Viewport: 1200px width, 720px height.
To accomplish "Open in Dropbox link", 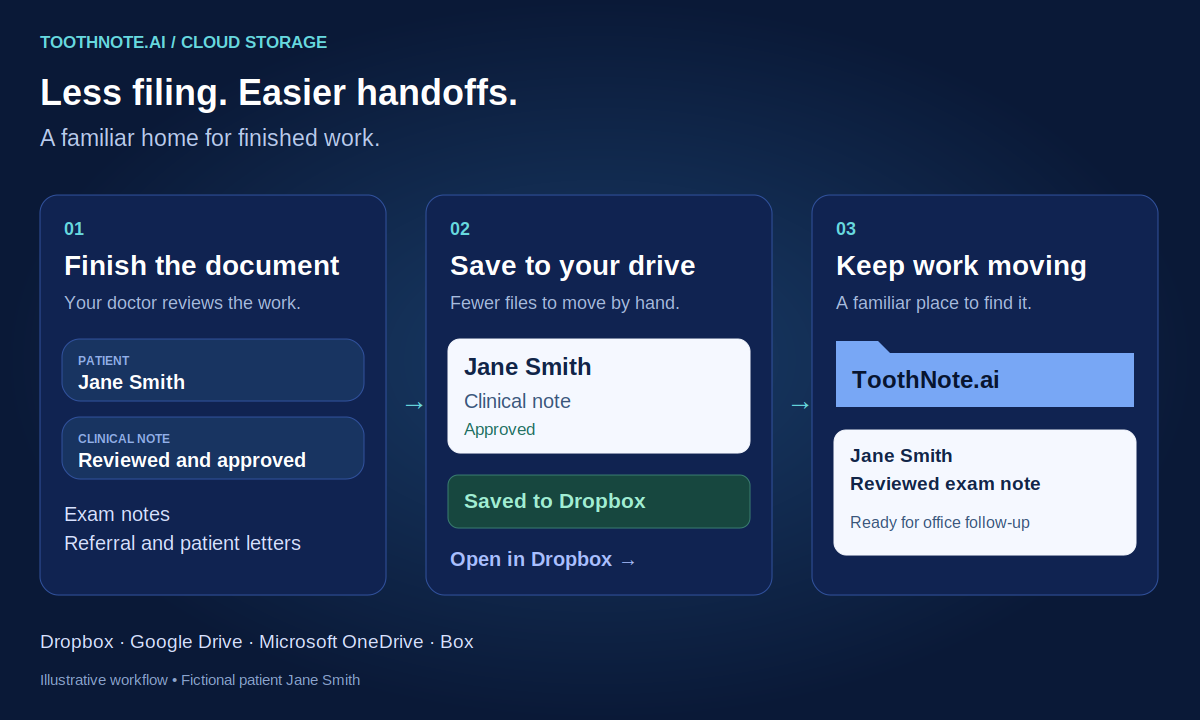I will coord(543,560).
